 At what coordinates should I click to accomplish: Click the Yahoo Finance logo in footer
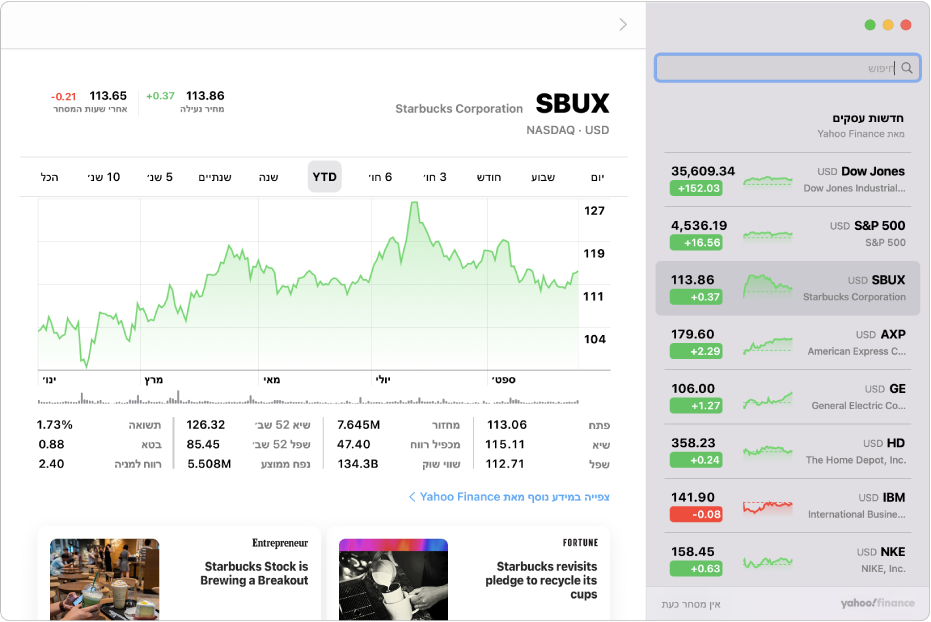(877, 603)
